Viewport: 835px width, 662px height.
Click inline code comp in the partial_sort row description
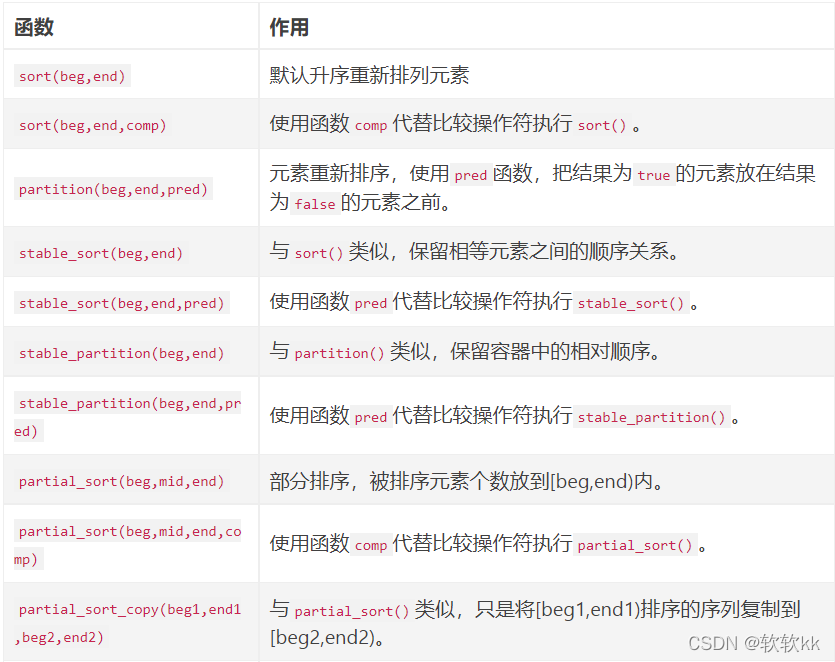[x=371, y=545]
